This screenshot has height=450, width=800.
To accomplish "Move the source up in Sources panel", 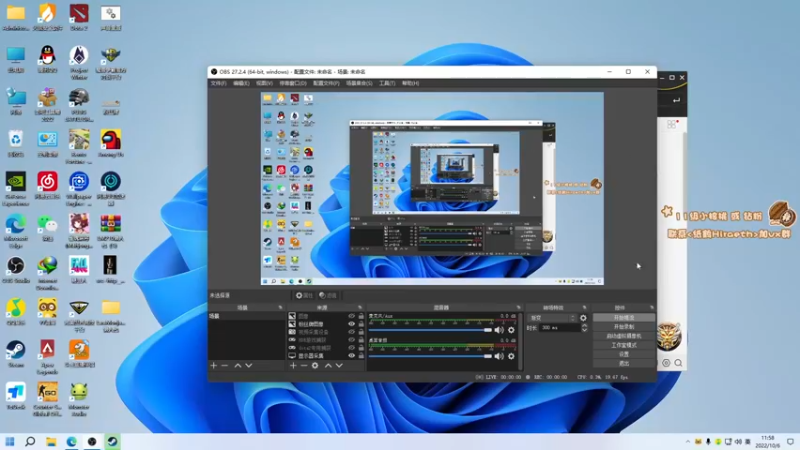I will click(328, 365).
